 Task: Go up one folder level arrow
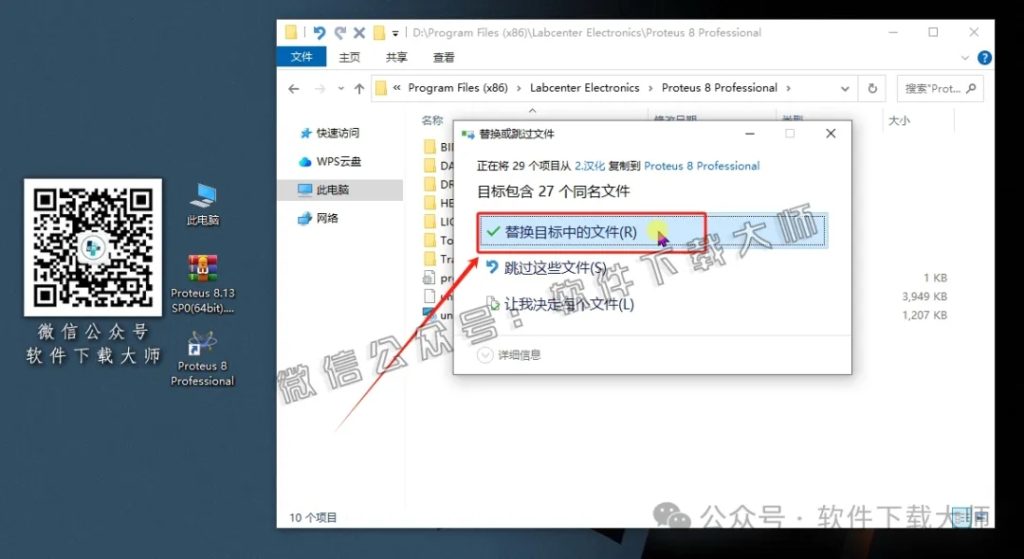click(x=359, y=89)
